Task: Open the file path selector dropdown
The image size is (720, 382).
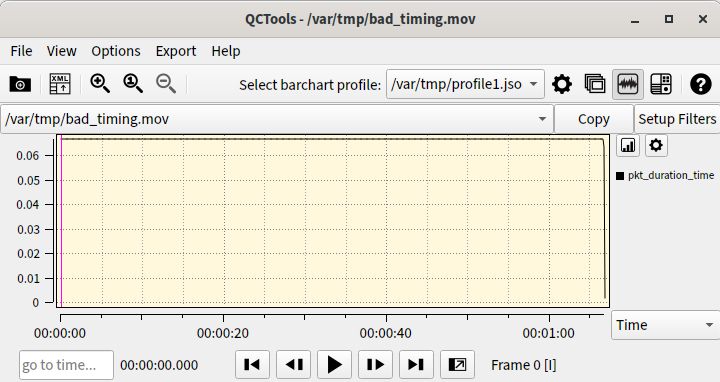Action: tap(277, 119)
